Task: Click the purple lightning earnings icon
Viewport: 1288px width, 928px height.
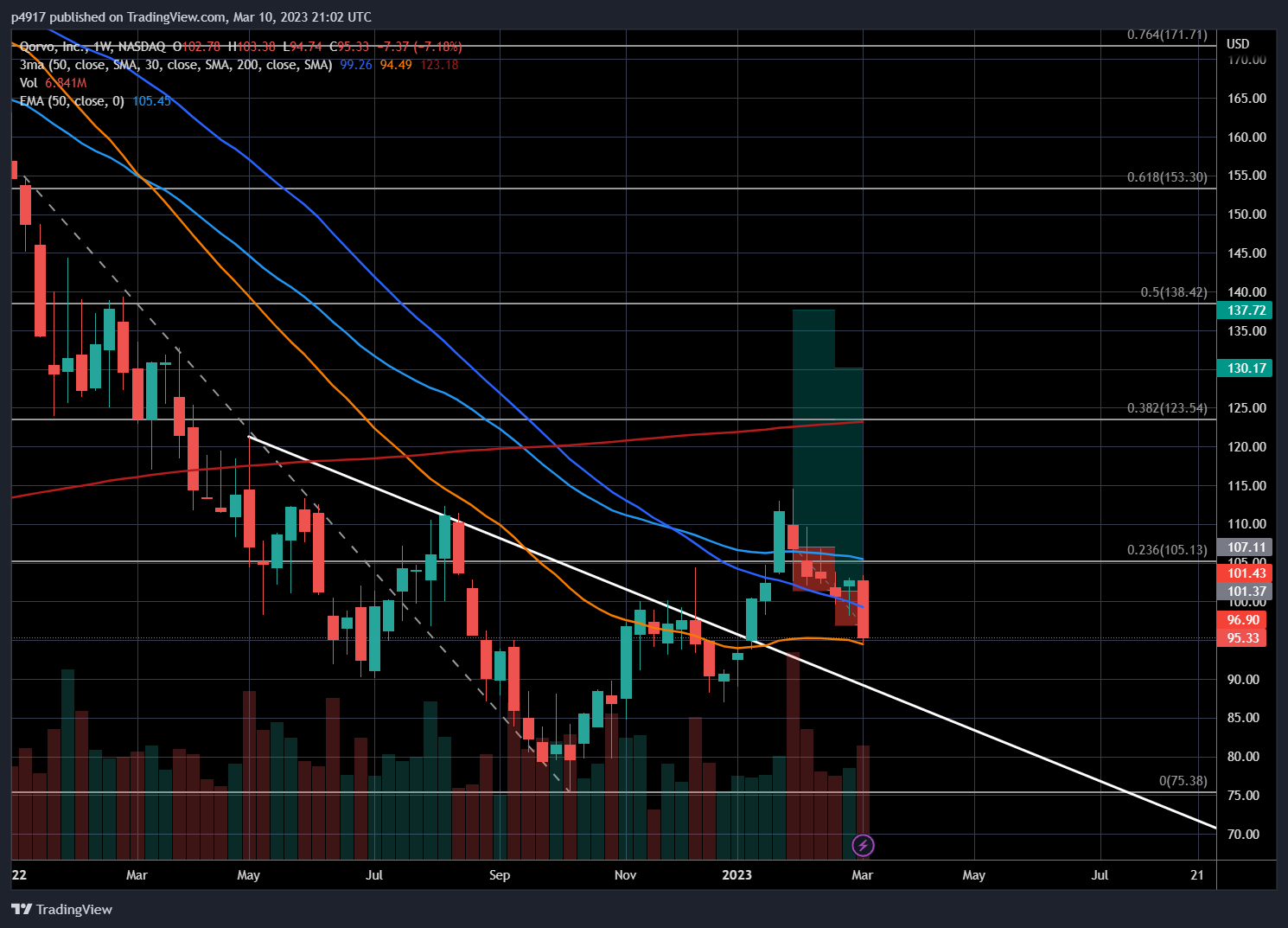Action: click(x=863, y=845)
